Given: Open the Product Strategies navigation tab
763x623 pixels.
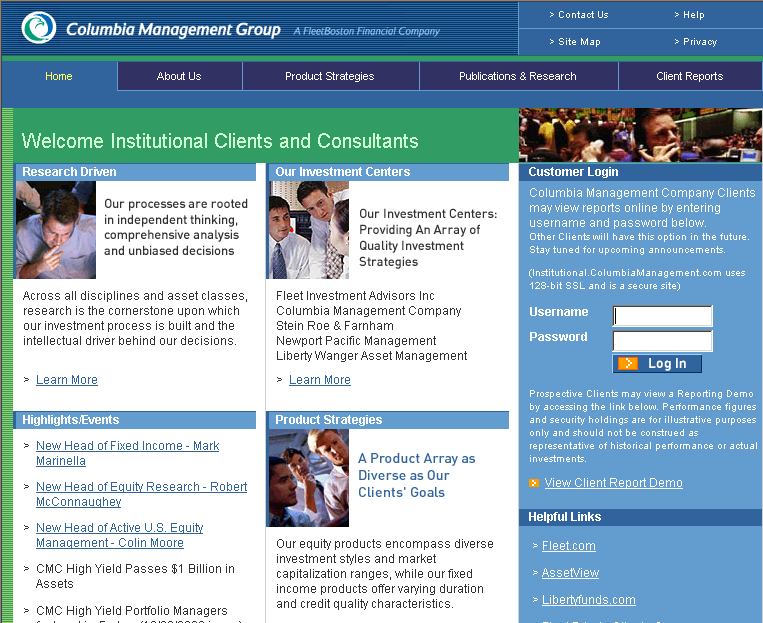Looking at the screenshot, I should pyautogui.click(x=330, y=76).
